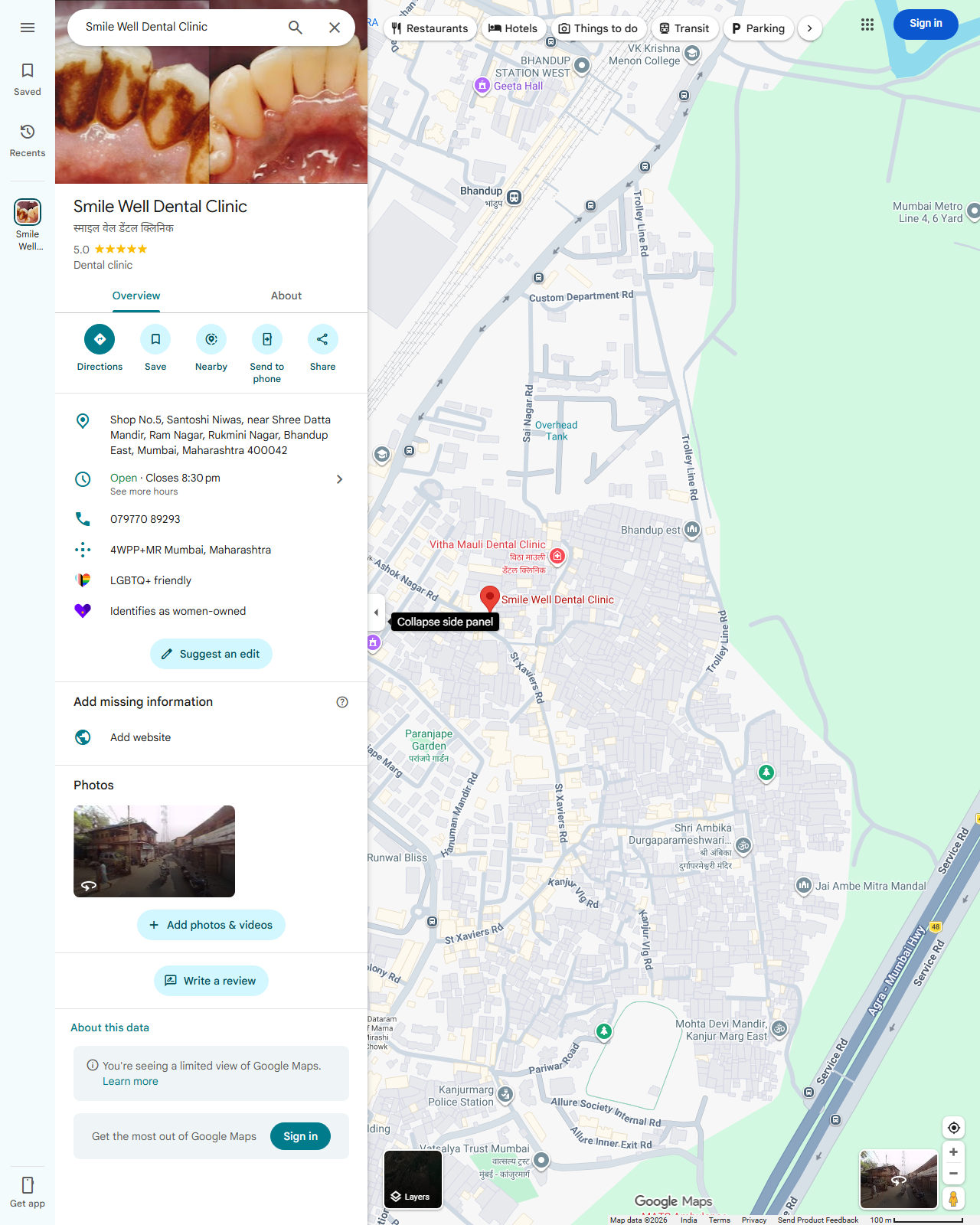Click Send Product Feedback link

[818, 1220]
